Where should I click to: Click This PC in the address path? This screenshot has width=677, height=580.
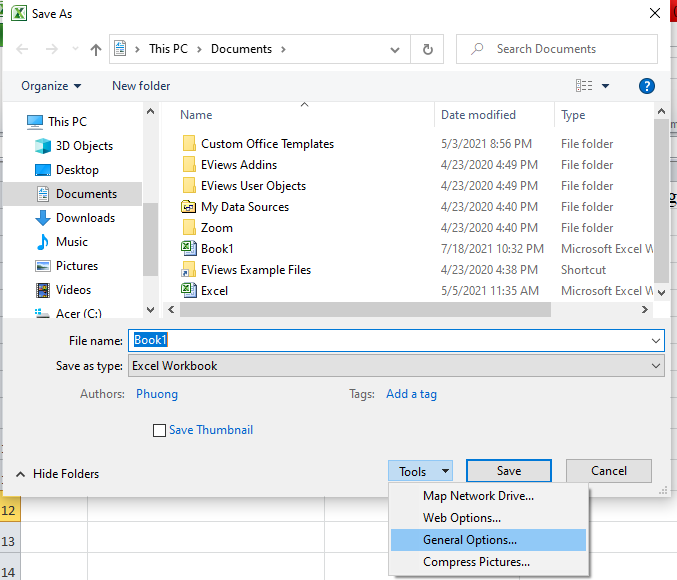(168, 49)
